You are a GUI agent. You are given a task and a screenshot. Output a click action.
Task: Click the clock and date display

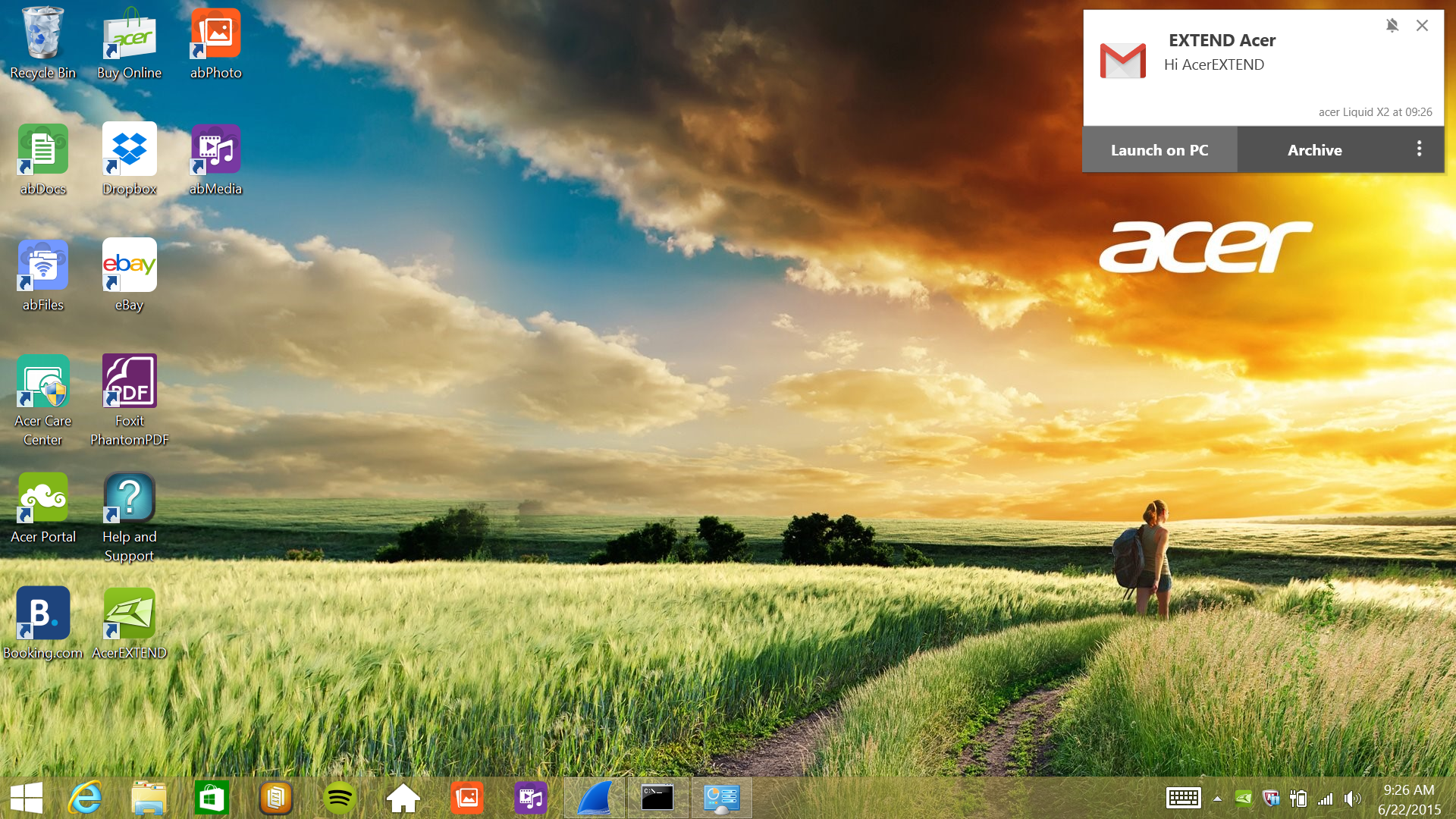[1408, 799]
